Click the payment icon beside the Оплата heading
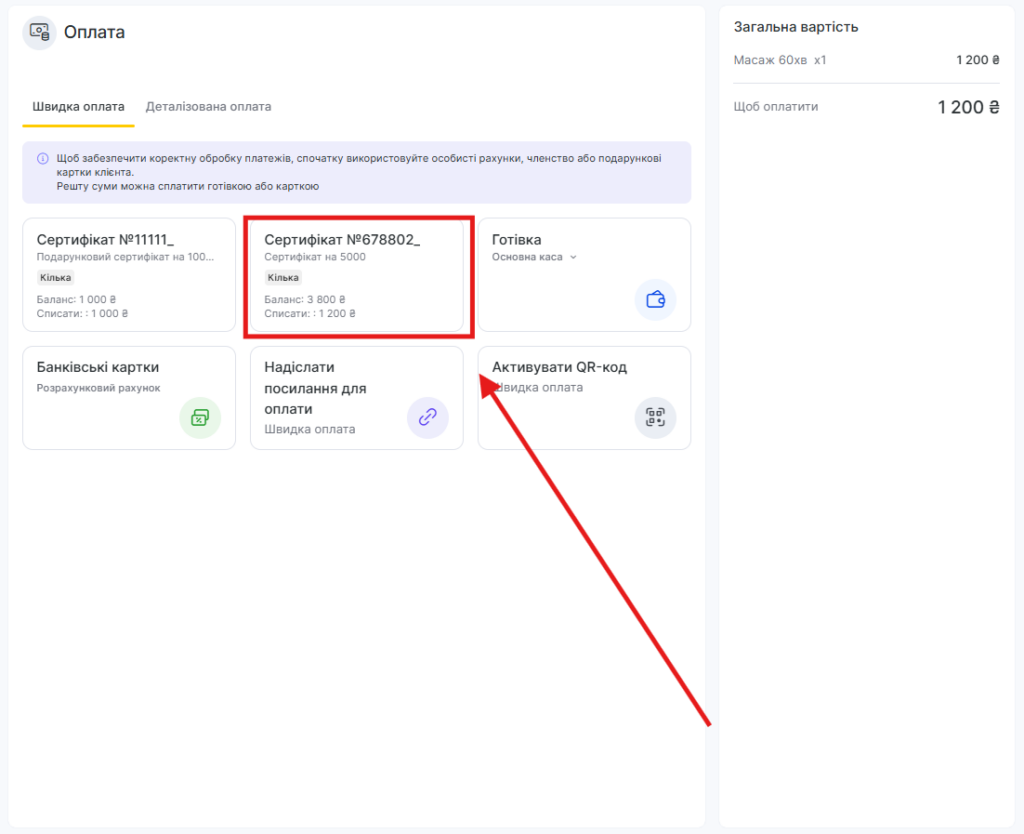This screenshot has width=1024, height=834. (39, 33)
